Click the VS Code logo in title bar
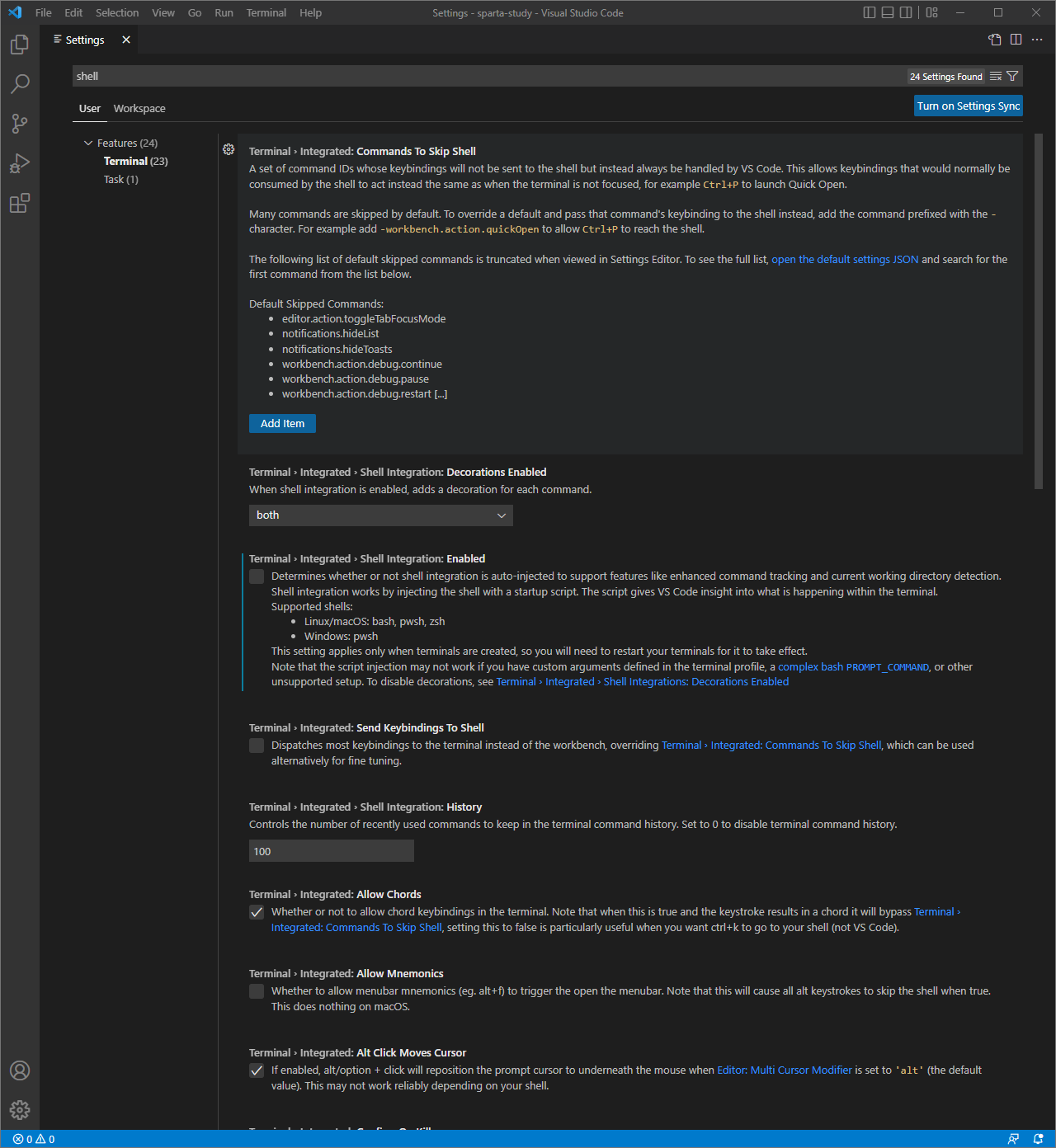The image size is (1056, 1148). point(15,12)
